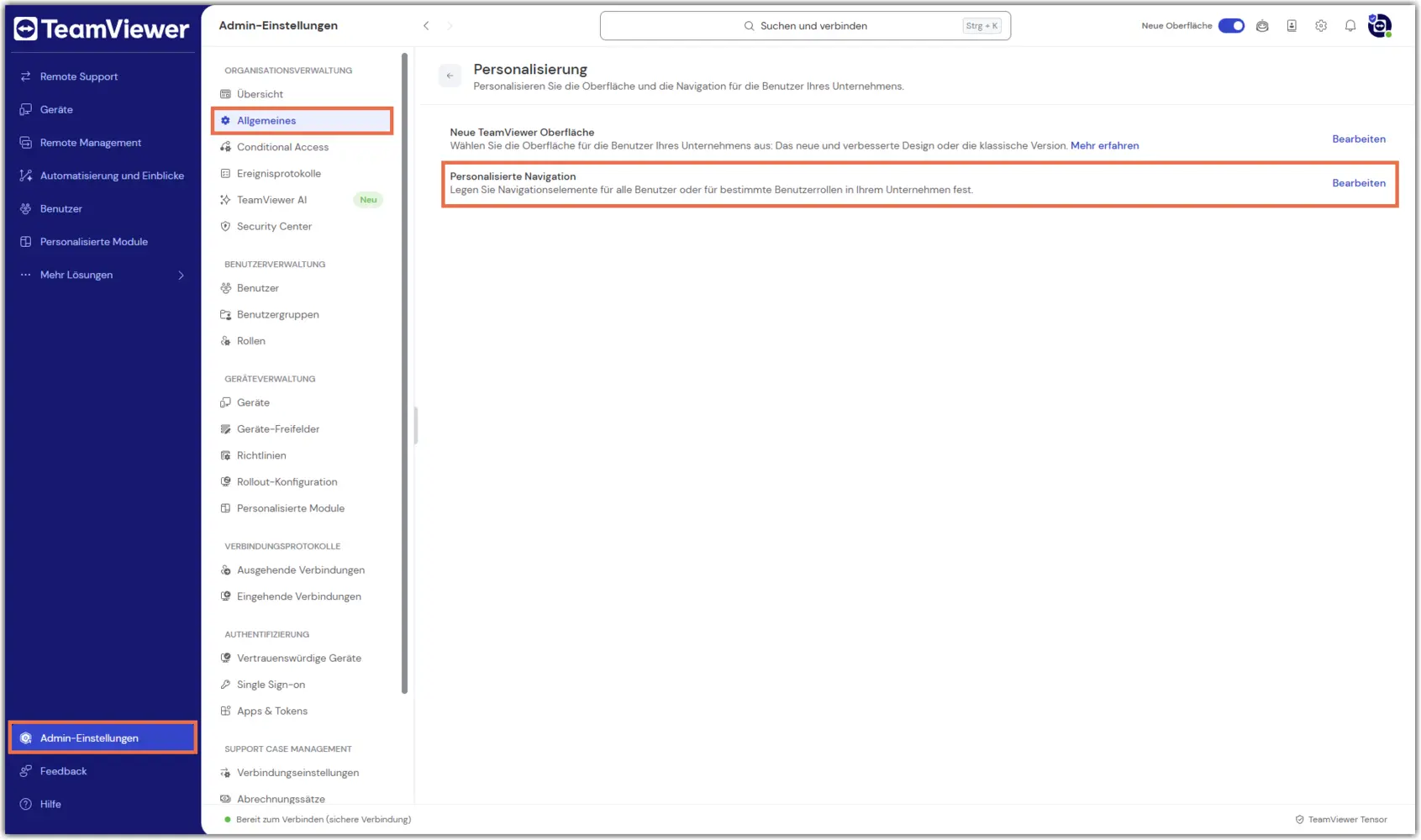Open Security Center
This screenshot has width=1421, height=840.
[303, 226]
